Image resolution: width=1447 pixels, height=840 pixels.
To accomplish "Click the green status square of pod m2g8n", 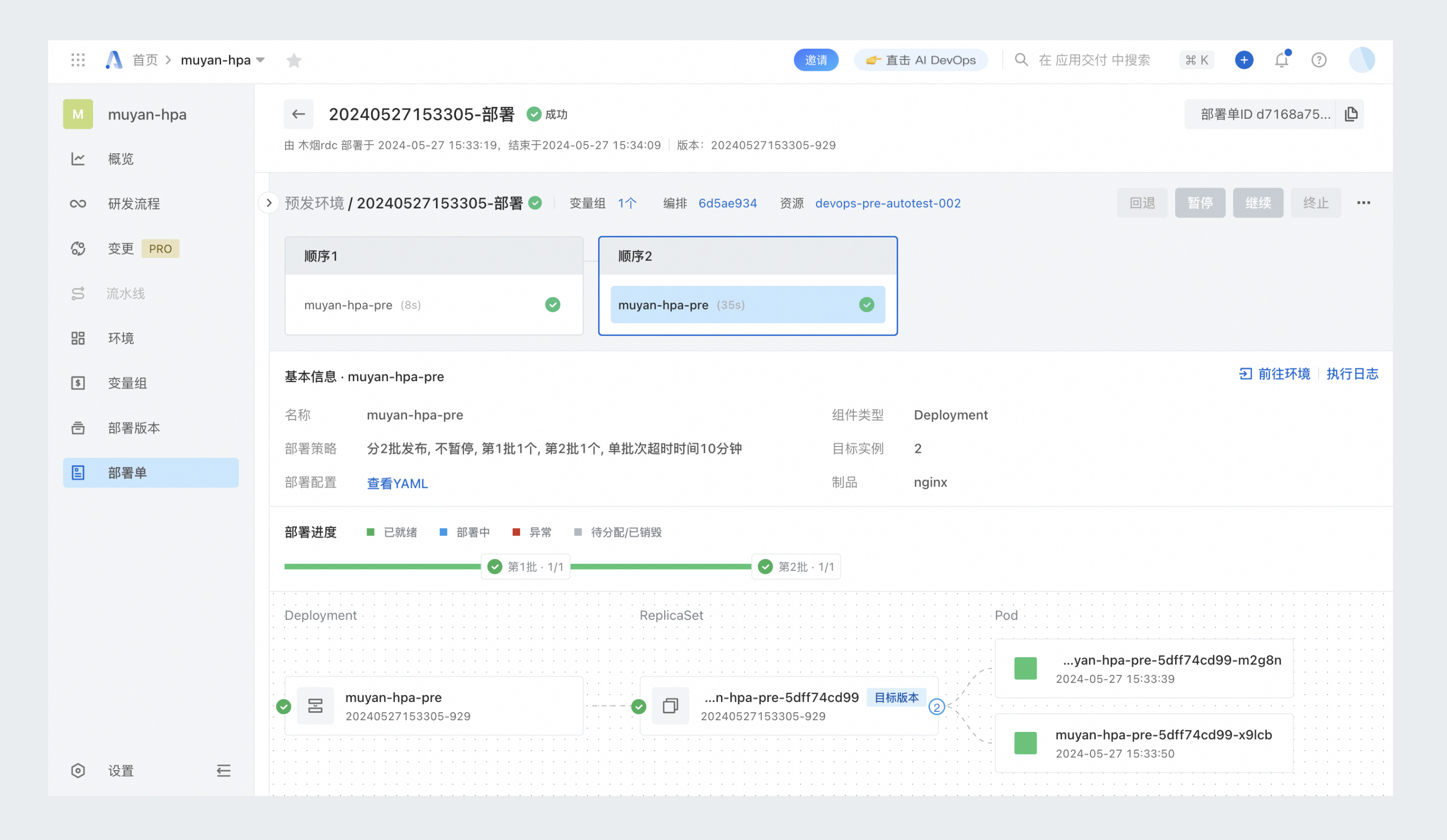I will click(x=1025, y=669).
